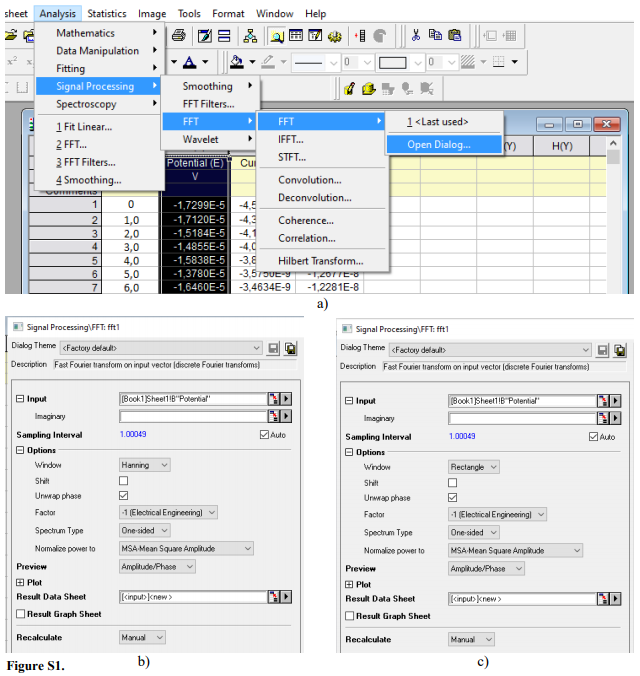Click the Input range selector icon in the Rectangle dialog

602,401
